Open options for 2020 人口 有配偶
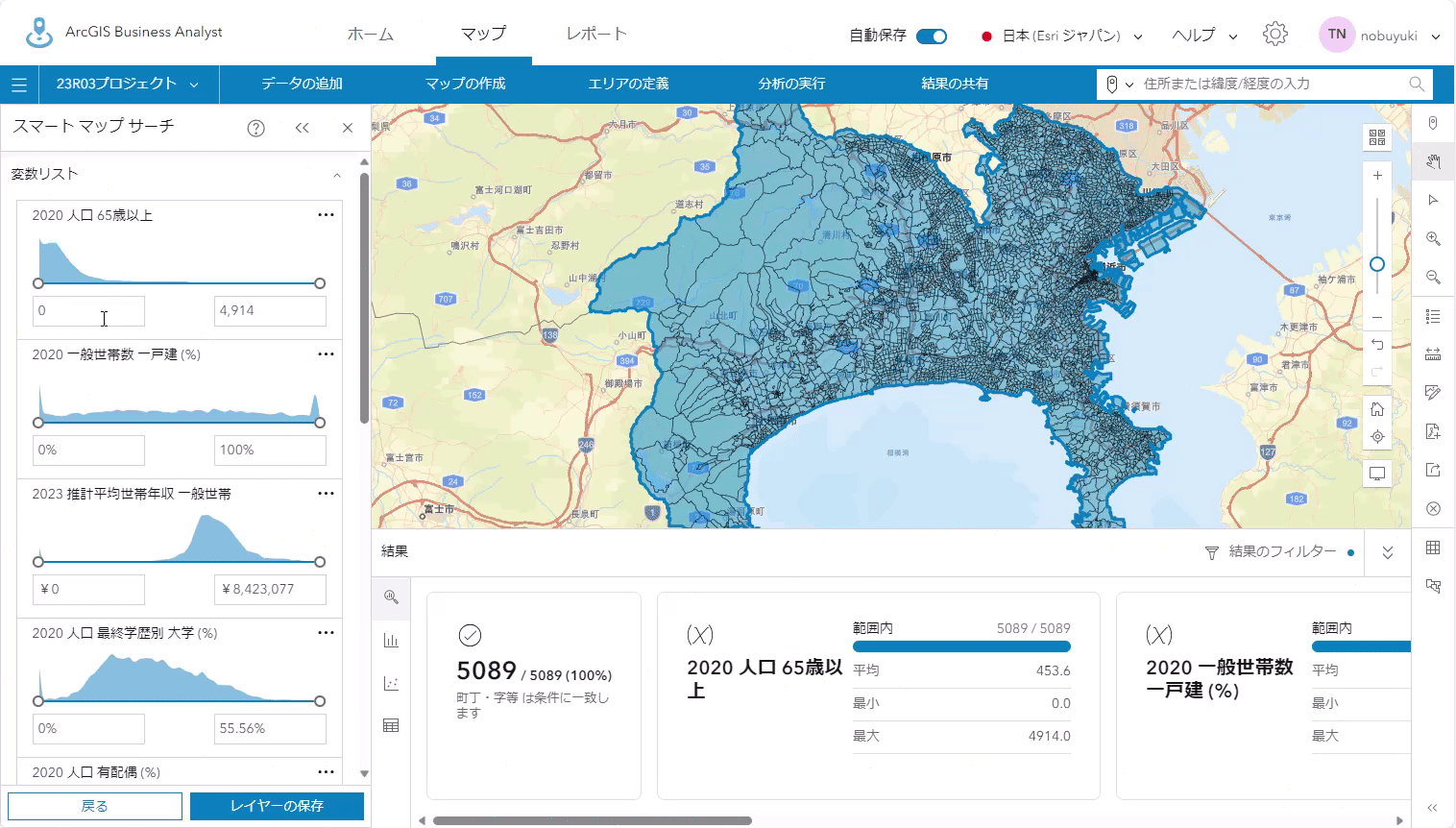 (x=326, y=772)
